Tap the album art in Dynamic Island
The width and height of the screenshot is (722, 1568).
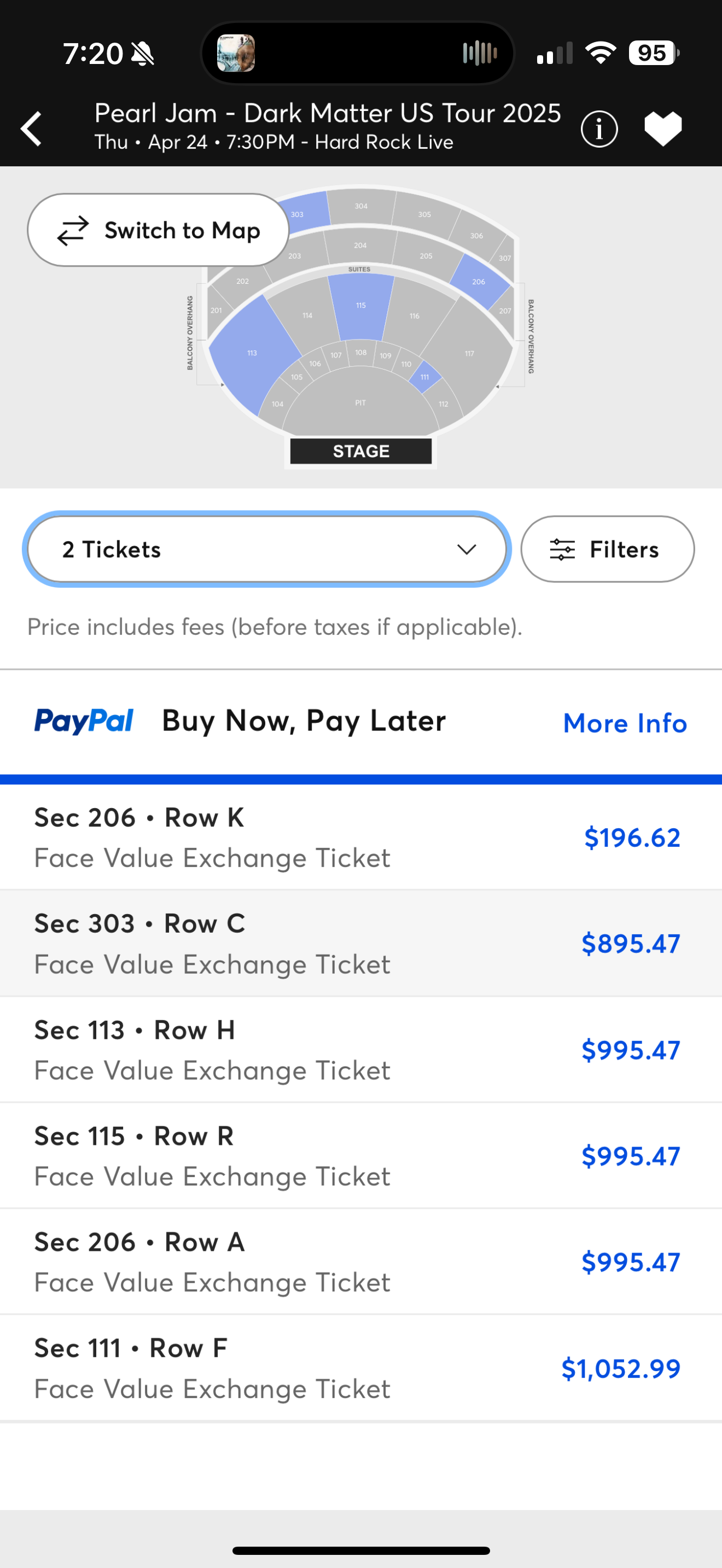click(236, 53)
